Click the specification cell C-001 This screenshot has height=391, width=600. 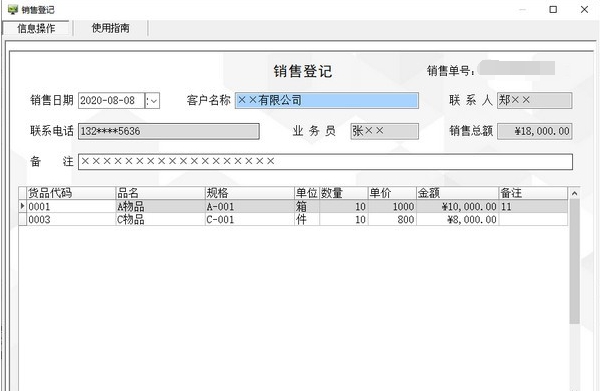[x=249, y=220]
